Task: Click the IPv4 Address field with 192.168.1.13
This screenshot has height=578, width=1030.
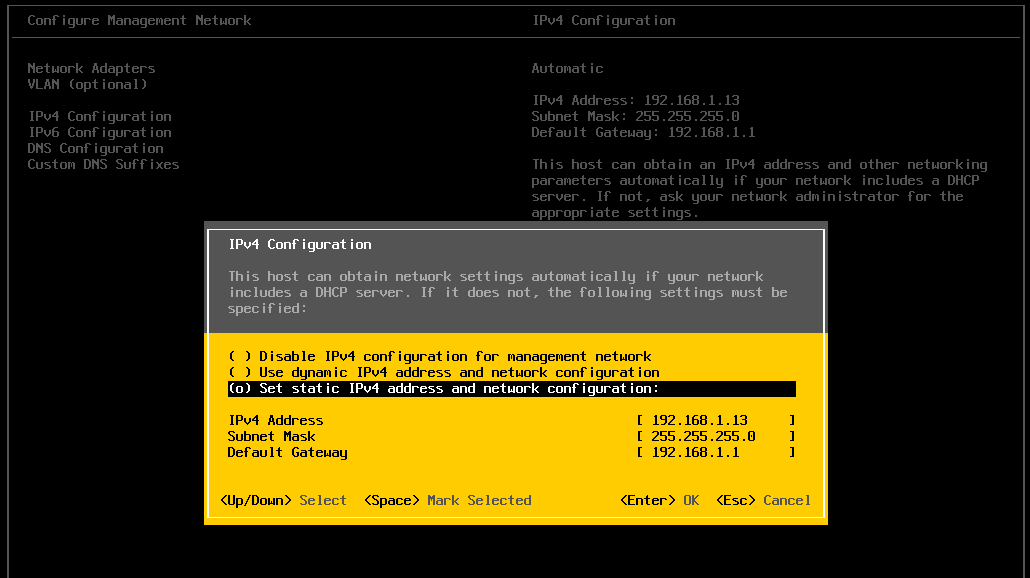Action: point(715,420)
